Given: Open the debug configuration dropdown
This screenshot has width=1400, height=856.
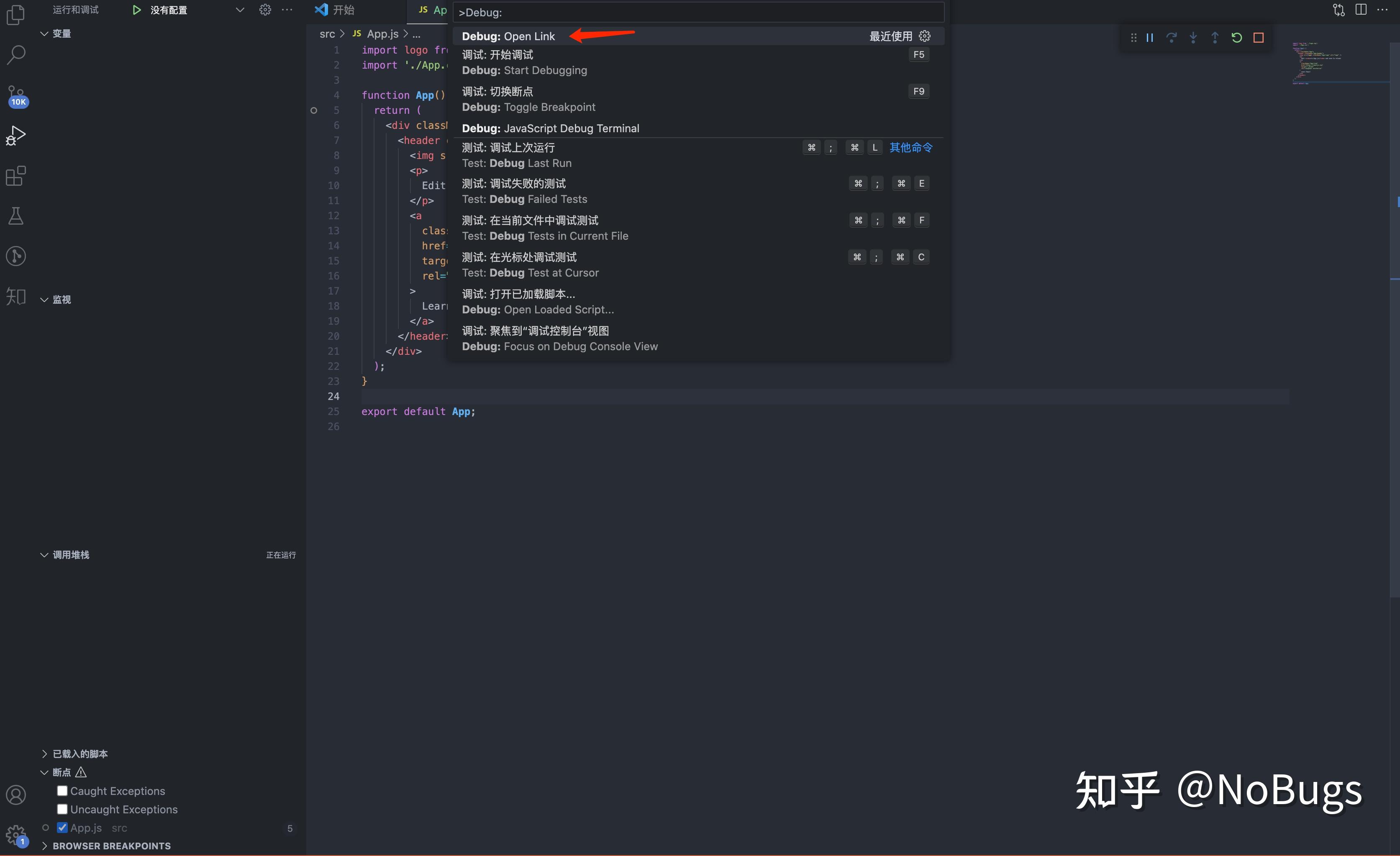Looking at the screenshot, I should pos(239,10).
